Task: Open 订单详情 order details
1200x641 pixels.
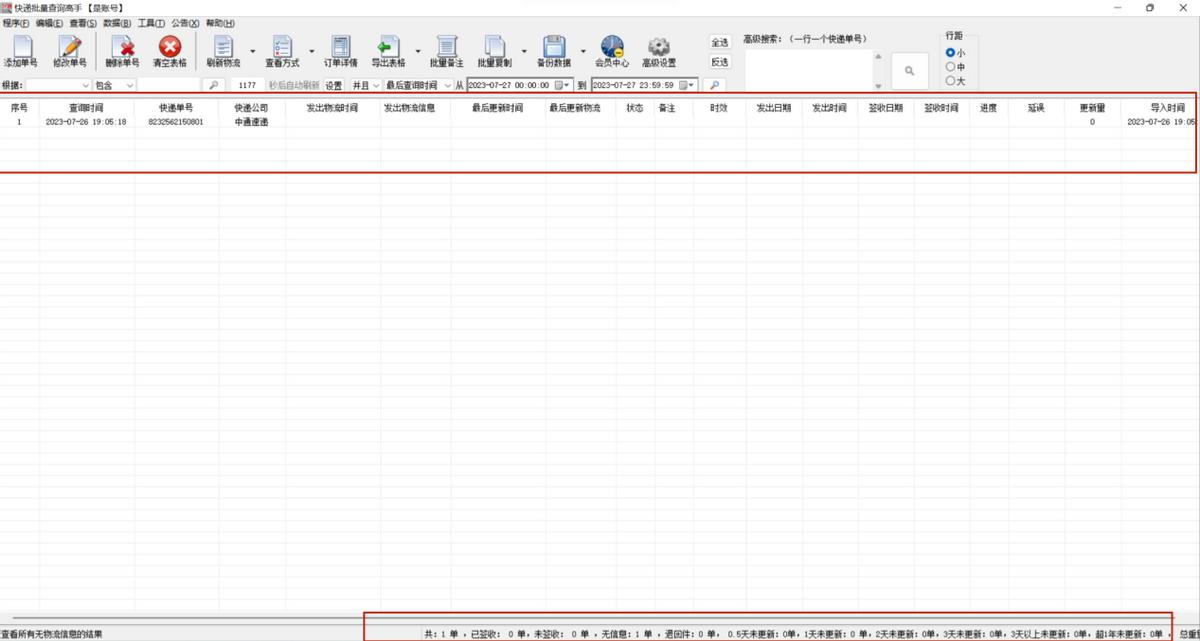Action: click(x=340, y=49)
